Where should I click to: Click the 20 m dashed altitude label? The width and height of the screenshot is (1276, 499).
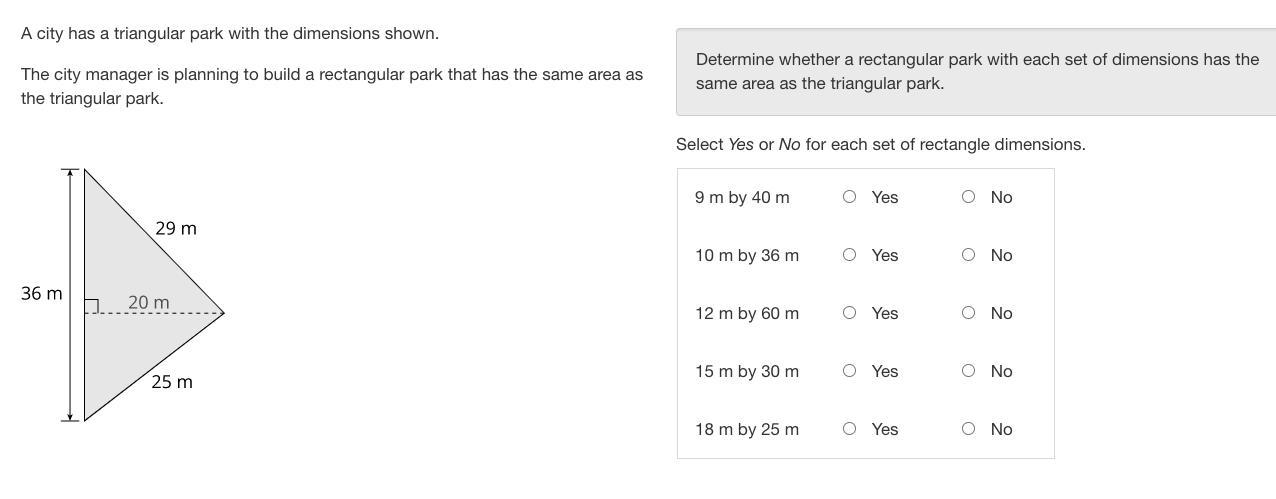[148, 302]
